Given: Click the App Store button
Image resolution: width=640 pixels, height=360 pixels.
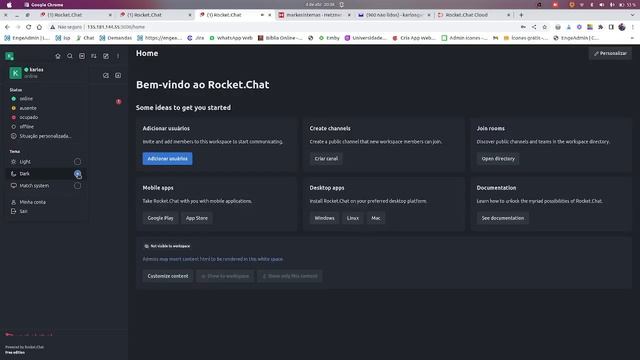Looking at the screenshot, I should tap(197, 218).
